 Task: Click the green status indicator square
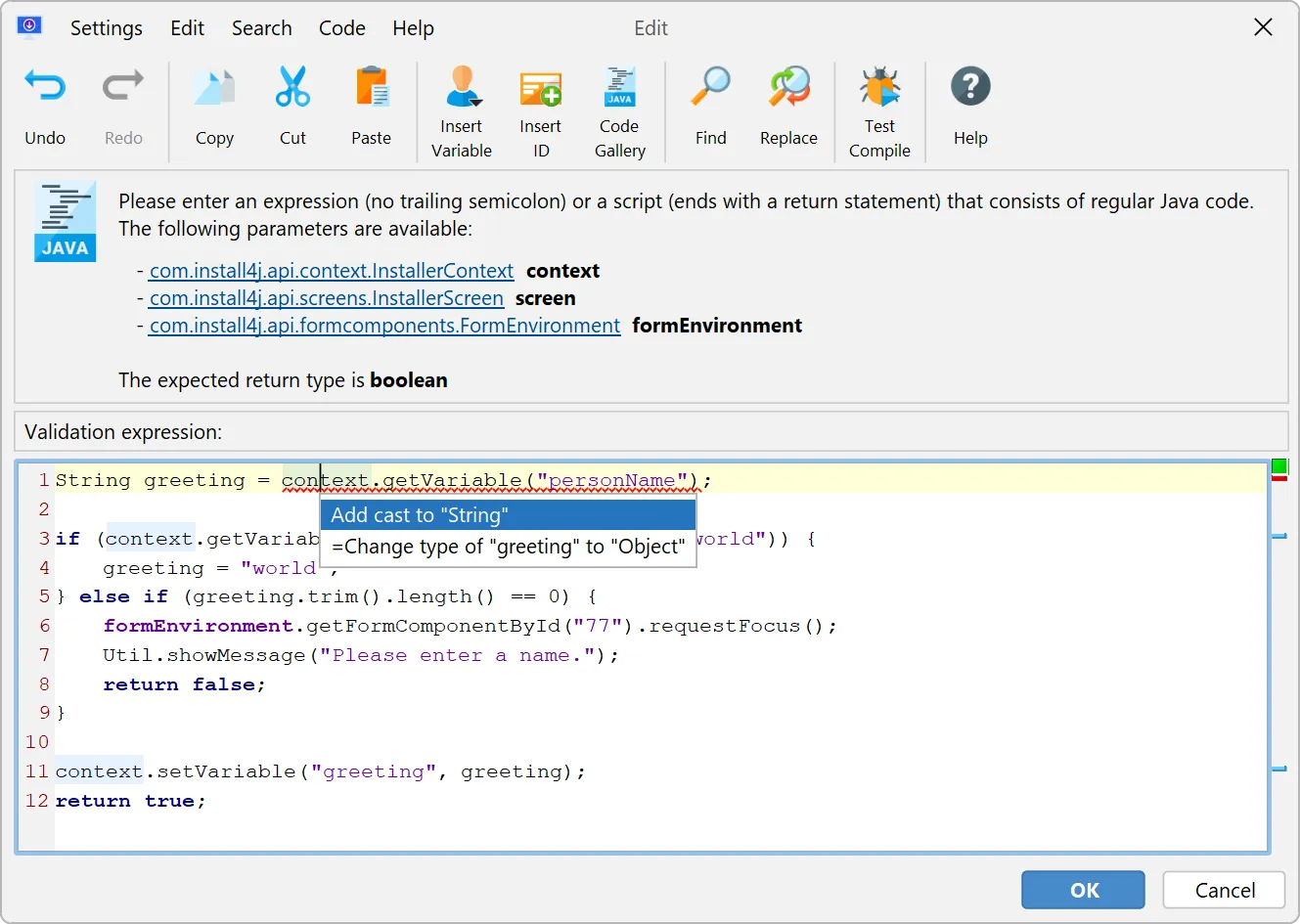click(x=1279, y=466)
